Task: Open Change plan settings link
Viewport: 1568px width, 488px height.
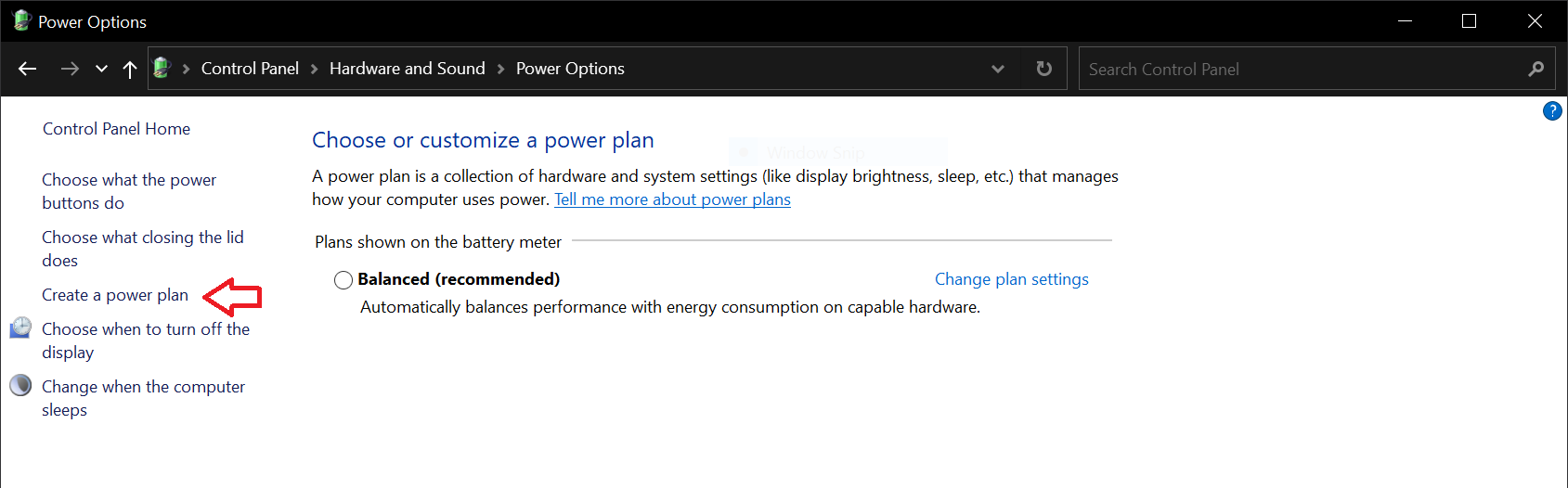Action: tap(1012, 279)
